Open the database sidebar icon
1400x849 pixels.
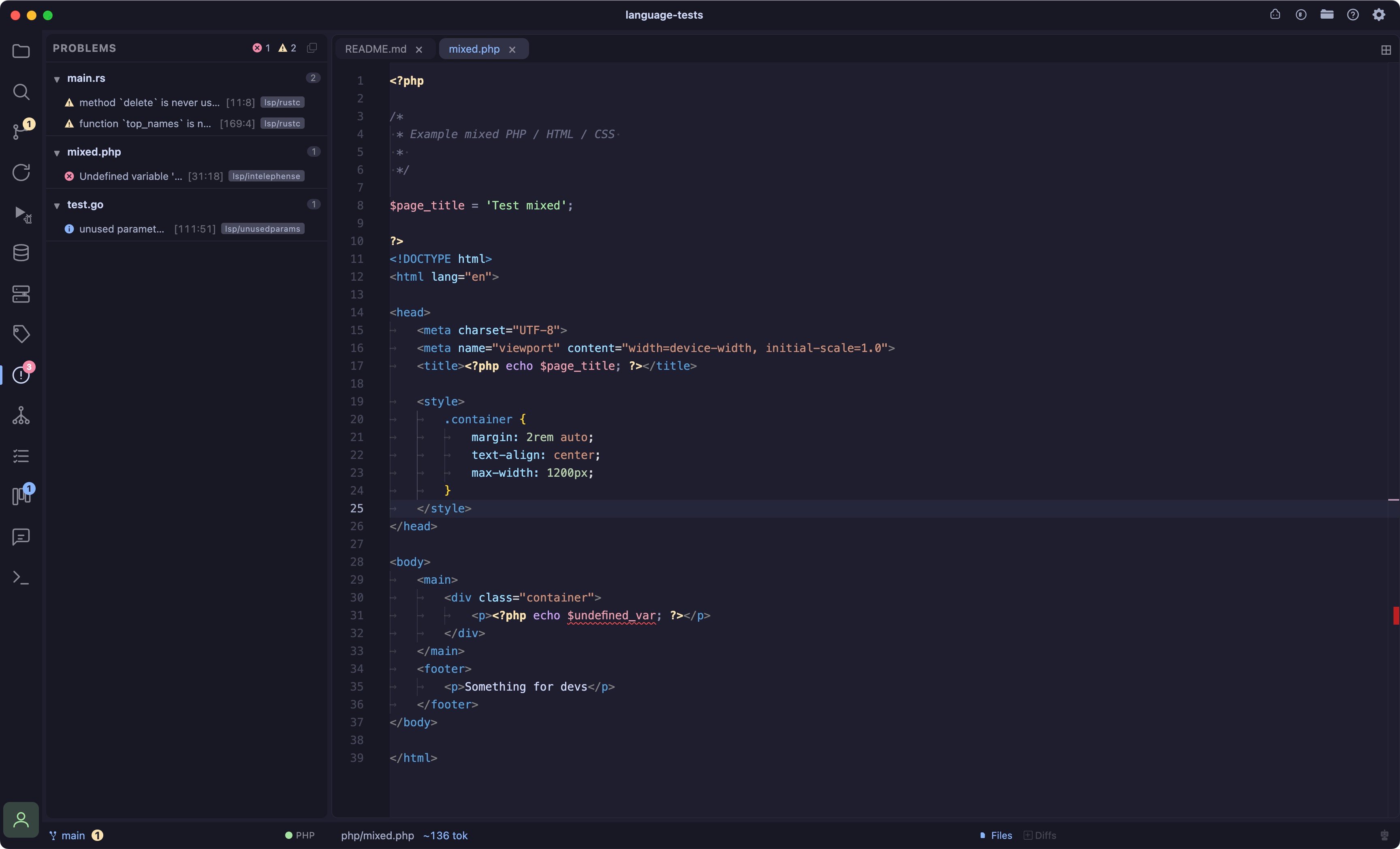(x=21, y=253)
